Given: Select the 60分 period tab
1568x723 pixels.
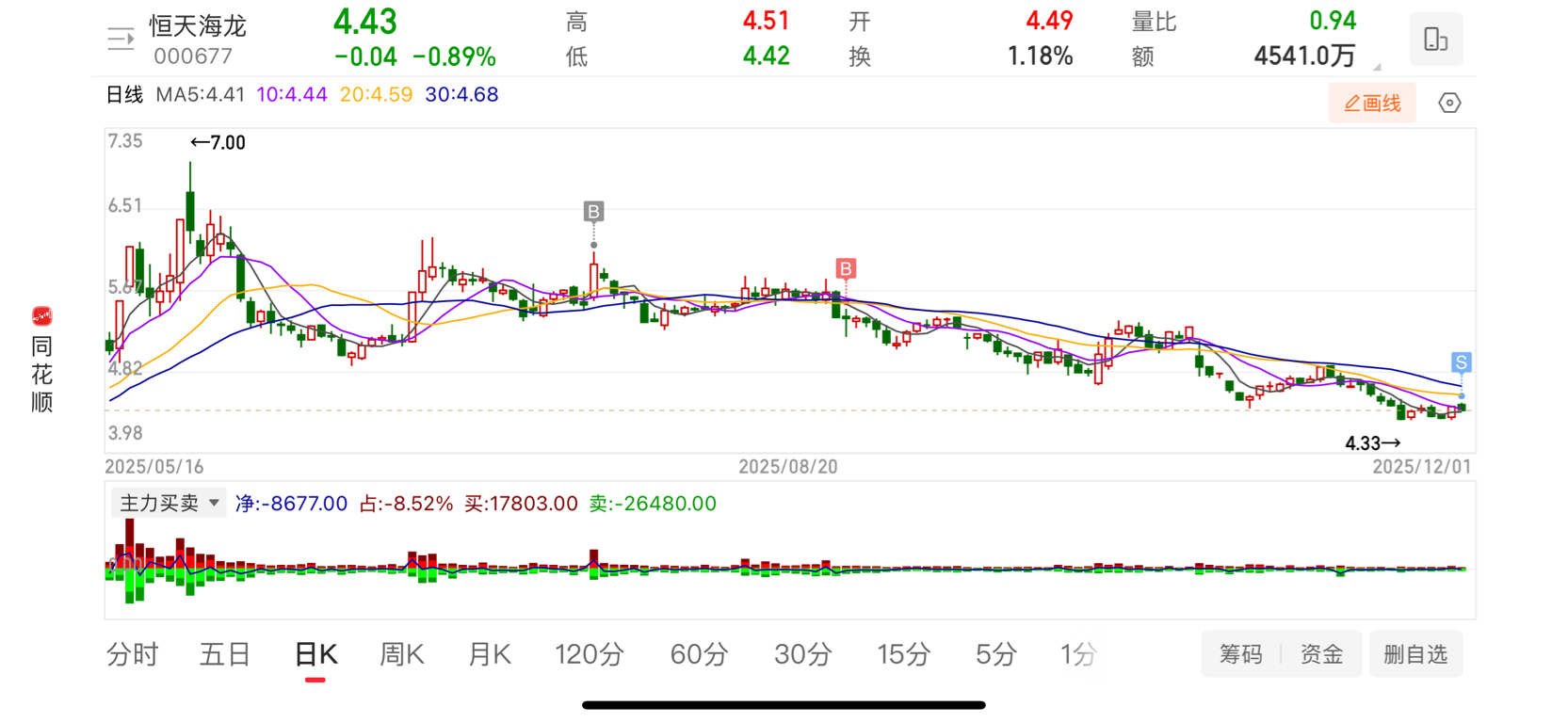Looking at the screenshot, I should click(699, 654).
